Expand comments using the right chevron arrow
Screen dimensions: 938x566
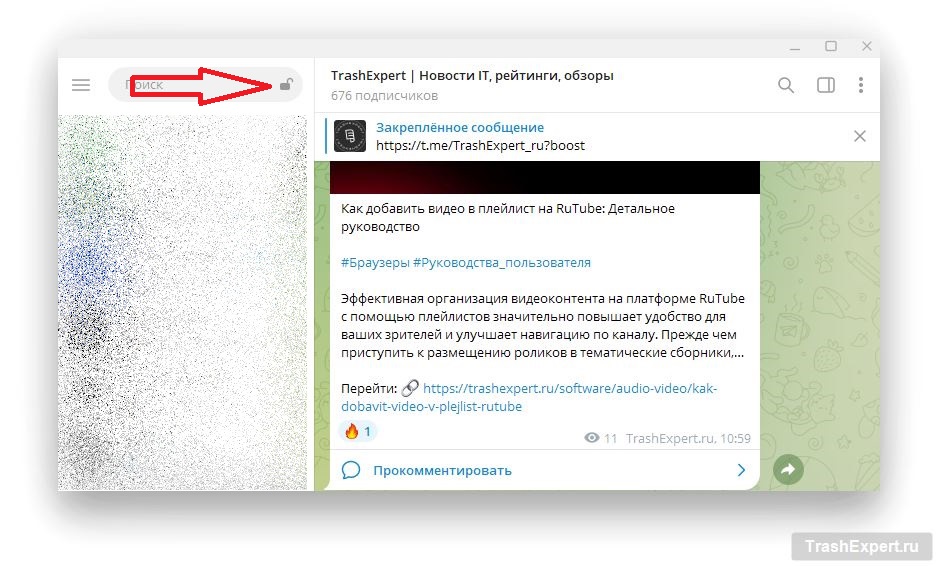point(741,470)
